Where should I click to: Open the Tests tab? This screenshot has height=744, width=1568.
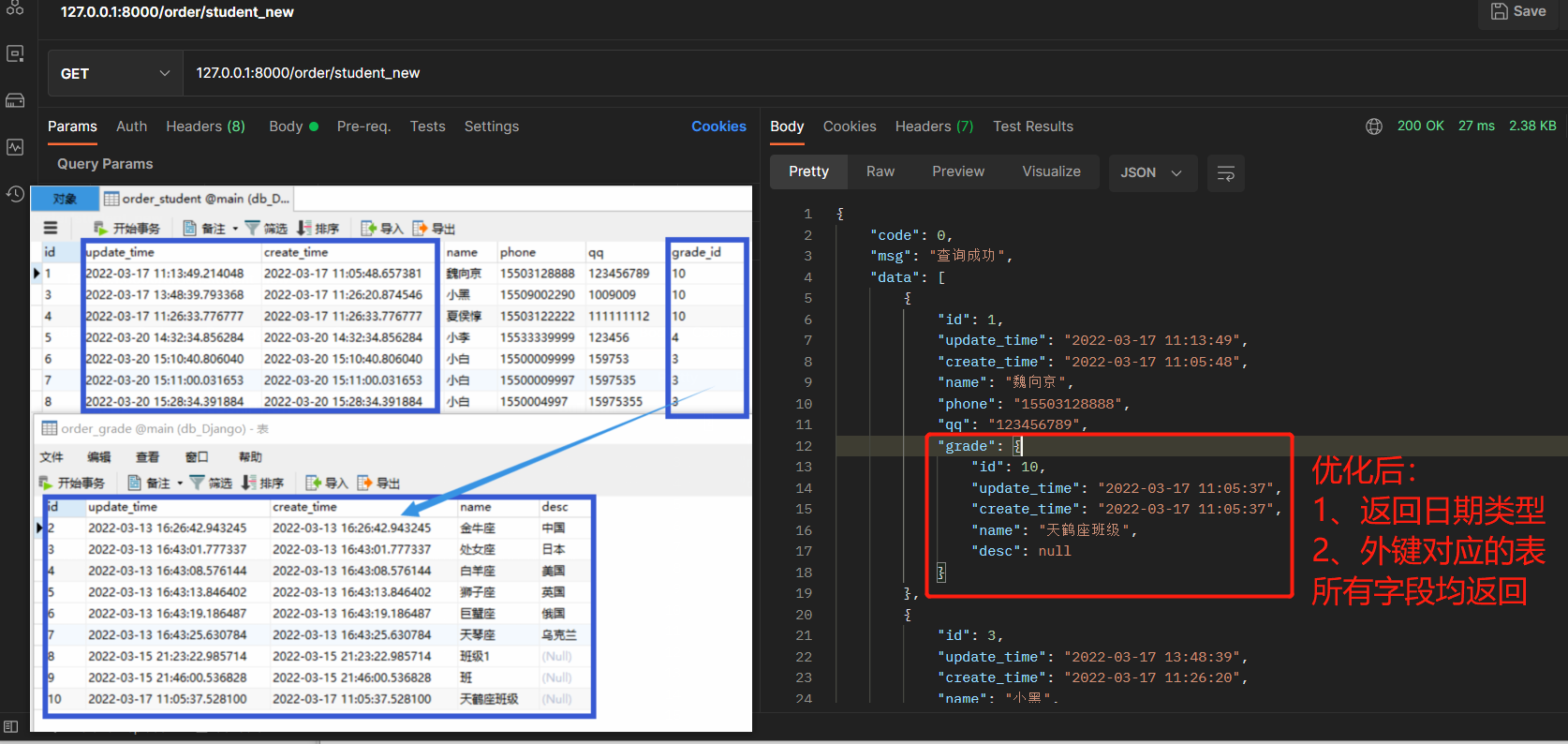pyautogui.click(x=427, y=126)
